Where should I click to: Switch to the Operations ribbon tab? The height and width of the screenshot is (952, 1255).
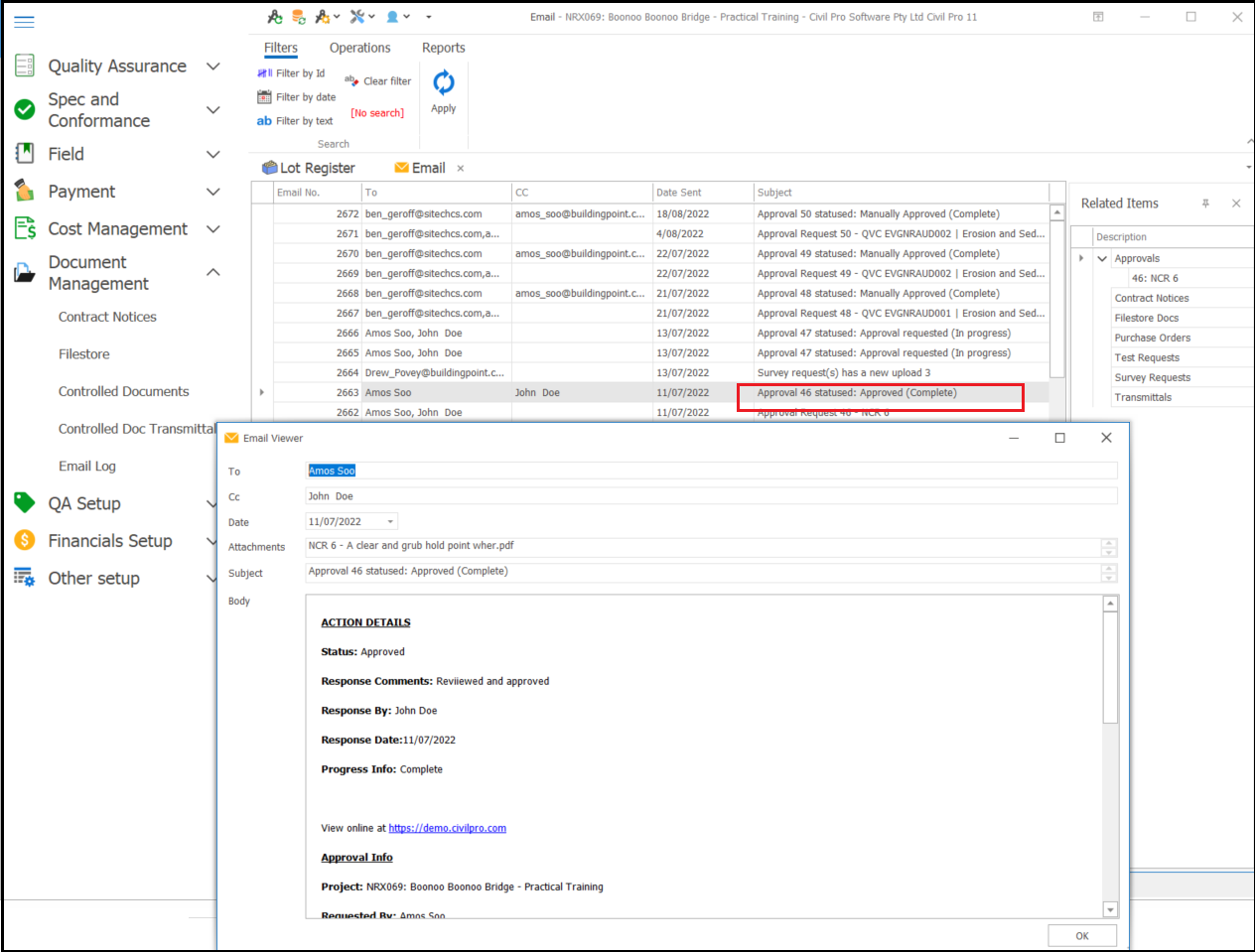coord(359,48)
